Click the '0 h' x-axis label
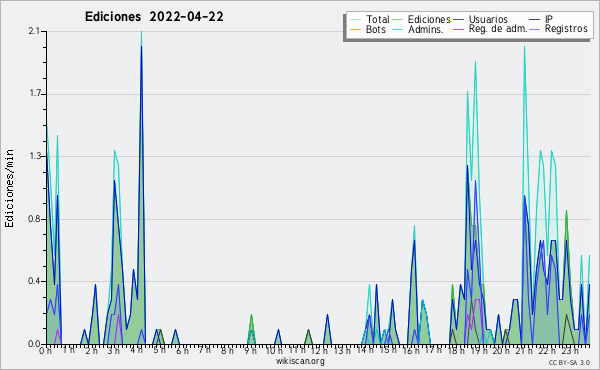The height and width of the screenshot is (370, 600). [45, 351]
